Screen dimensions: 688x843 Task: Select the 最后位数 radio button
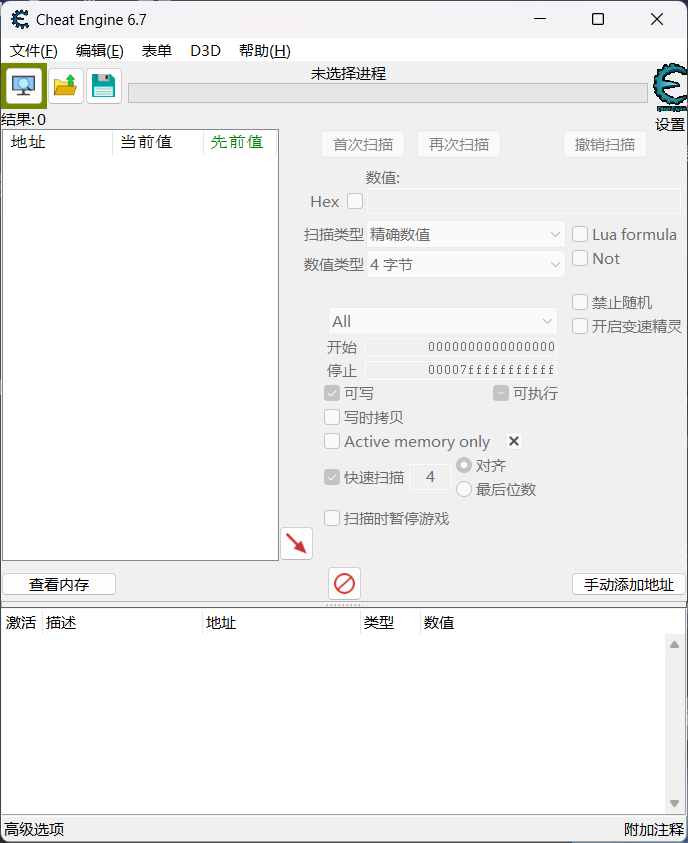pos(464,489)
